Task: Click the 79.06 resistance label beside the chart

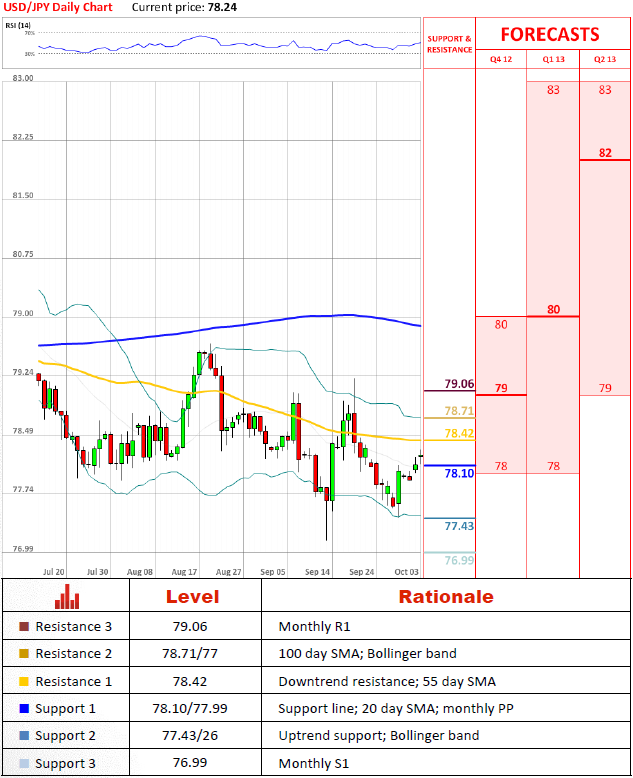Action: coord(459,384)
